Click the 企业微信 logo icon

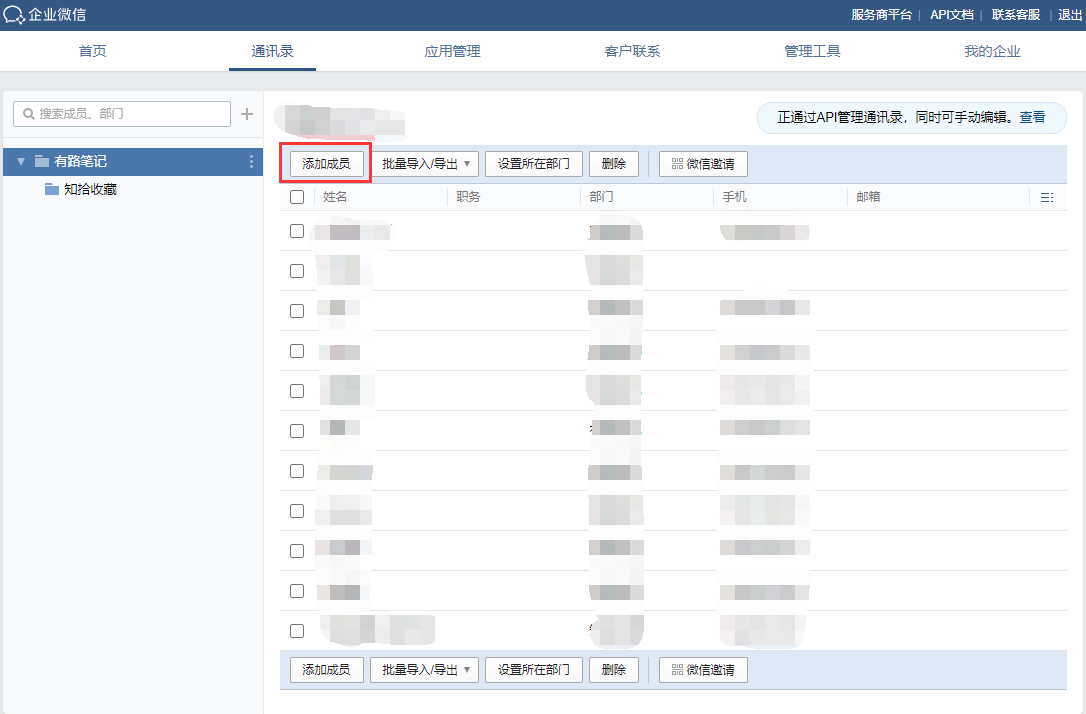point(14,15)
